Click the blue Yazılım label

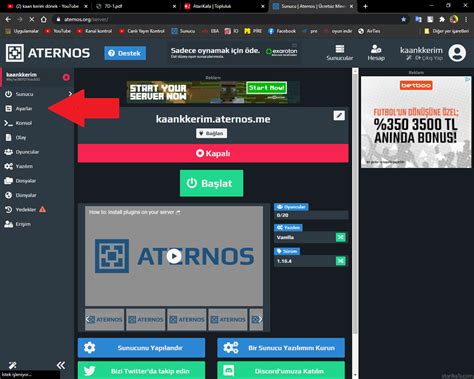pos(288,228)
